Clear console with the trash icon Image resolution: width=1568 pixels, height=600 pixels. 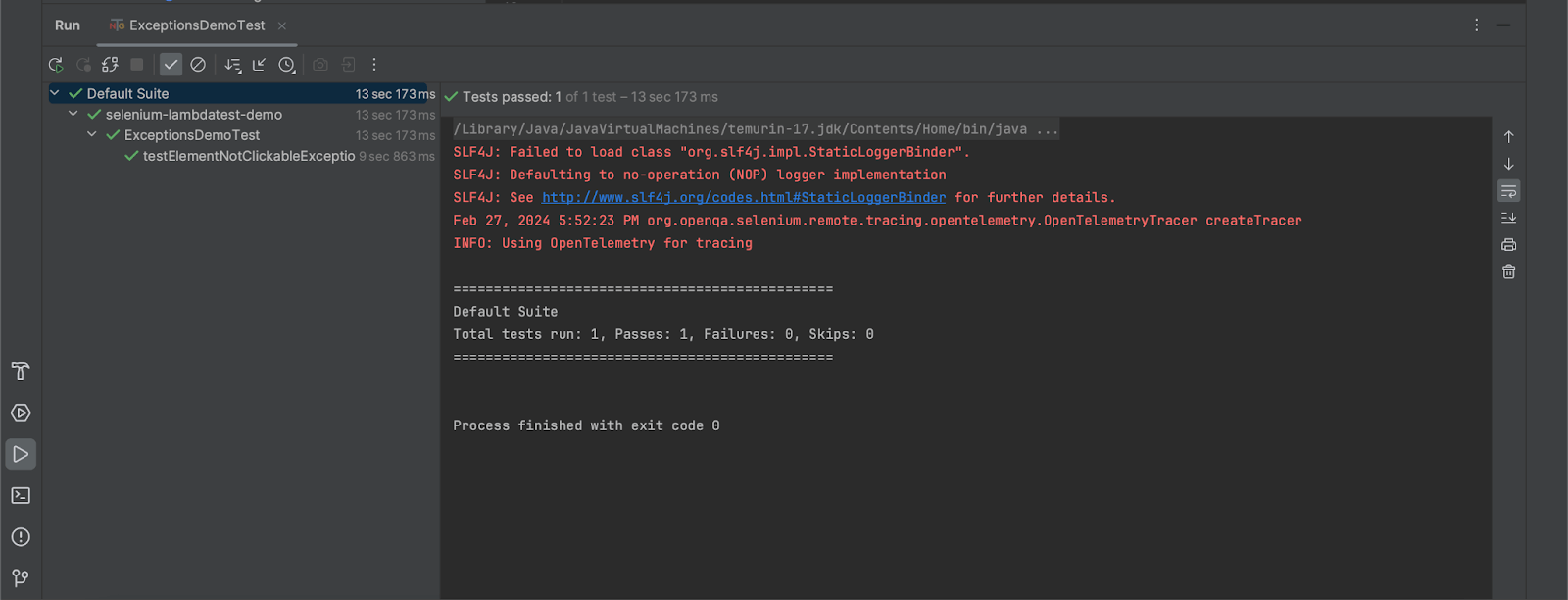tap(1509, 272)
